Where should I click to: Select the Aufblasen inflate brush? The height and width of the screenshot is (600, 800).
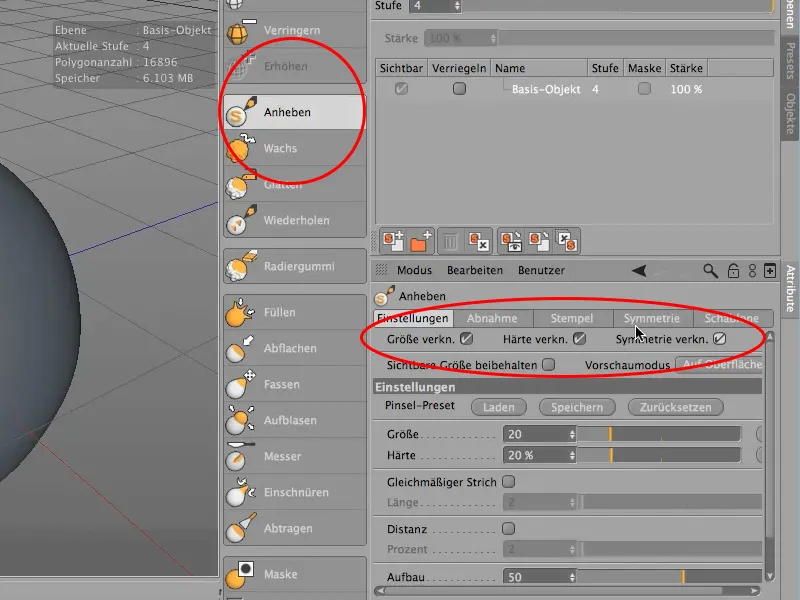(x=295, y=420)
